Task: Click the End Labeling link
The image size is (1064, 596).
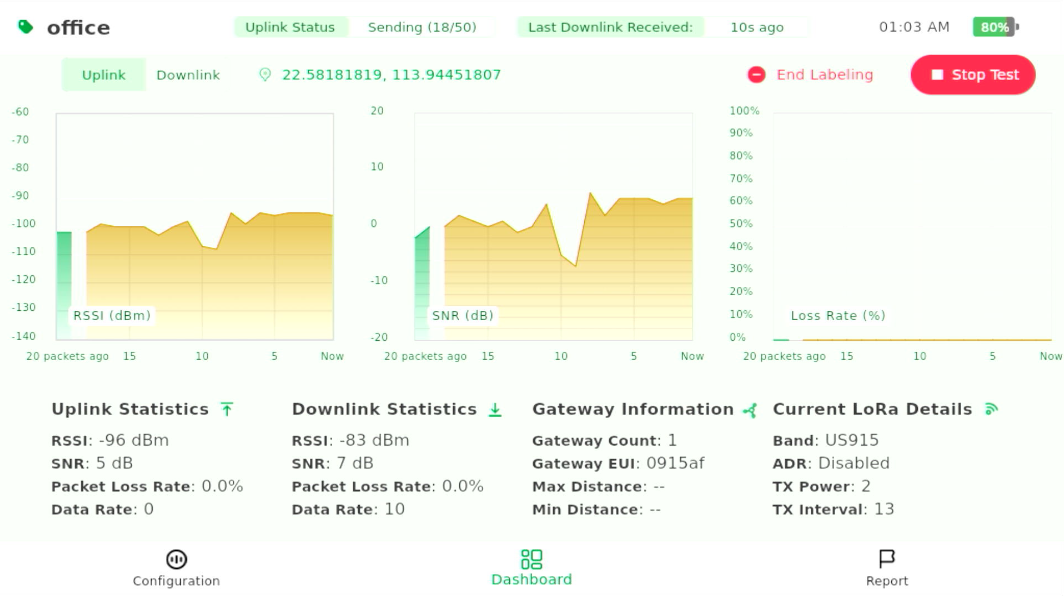Action: [824, 75]
